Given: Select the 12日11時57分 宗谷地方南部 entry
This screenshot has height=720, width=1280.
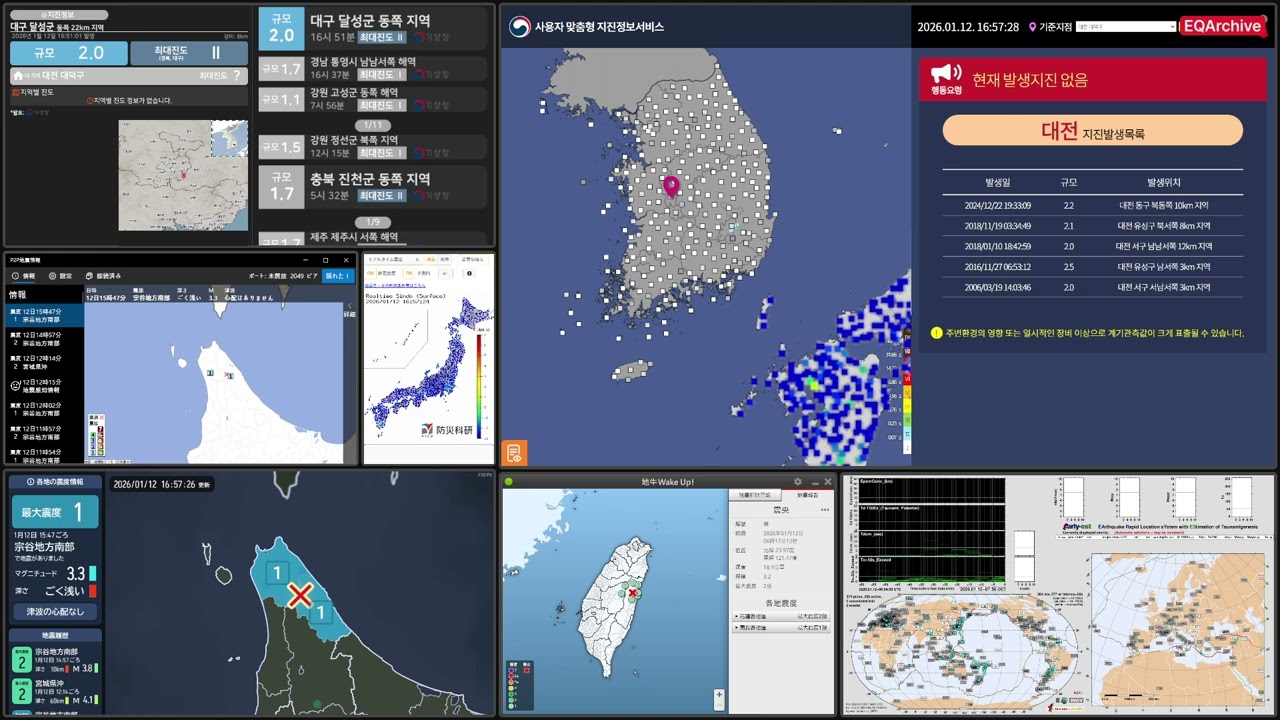Looking at the screenshot, I should [x=45, y=431].
